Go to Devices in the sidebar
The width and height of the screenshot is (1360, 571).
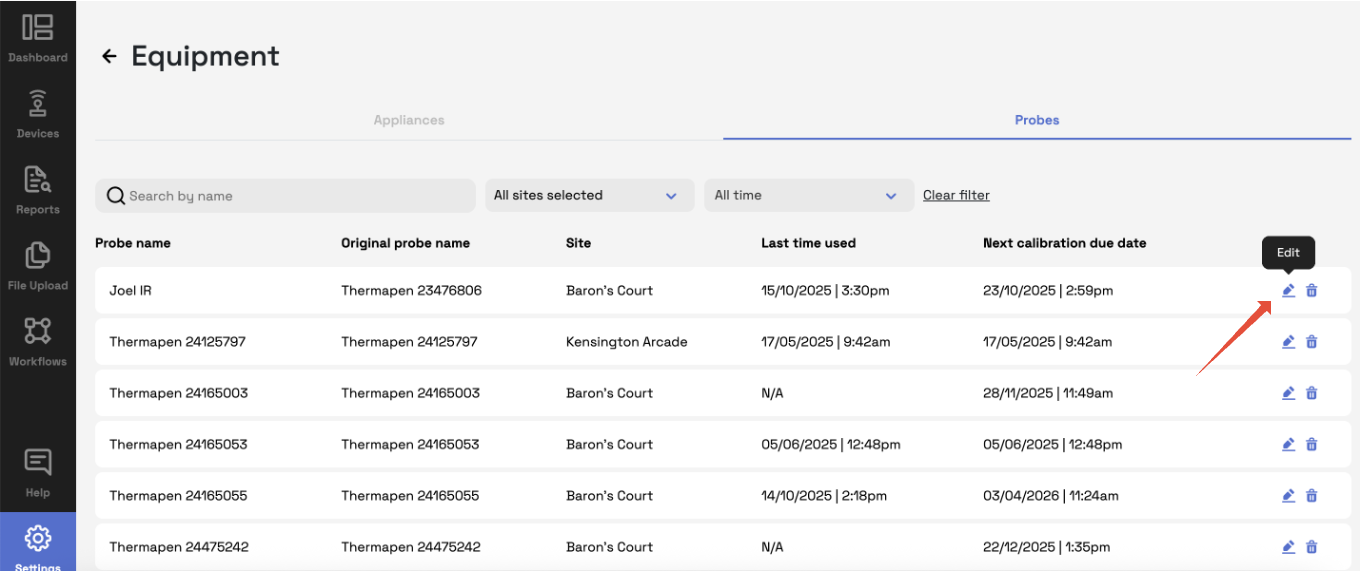pyautogui.click(x=38, y=114)
